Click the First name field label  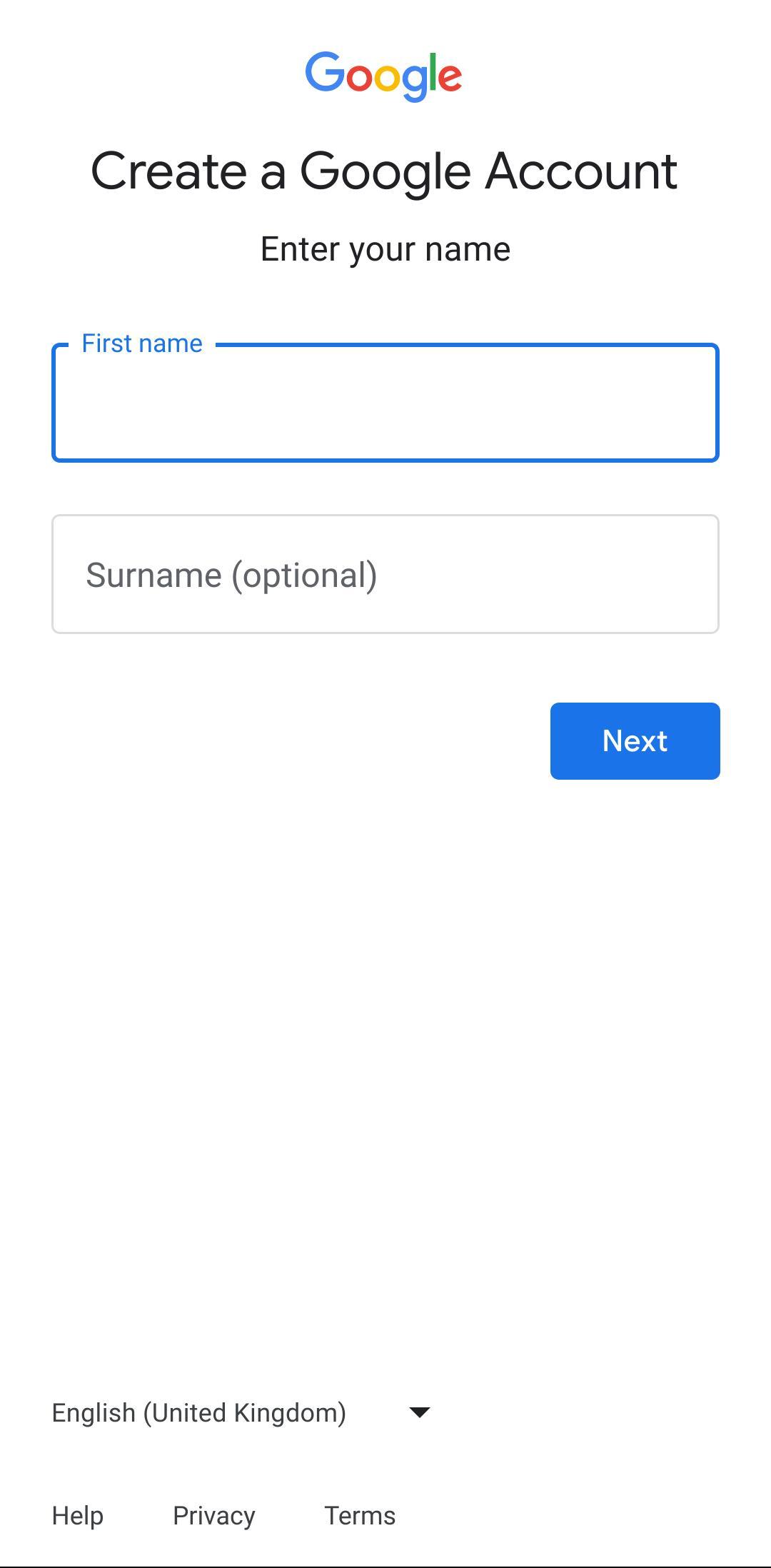(141, 343)
